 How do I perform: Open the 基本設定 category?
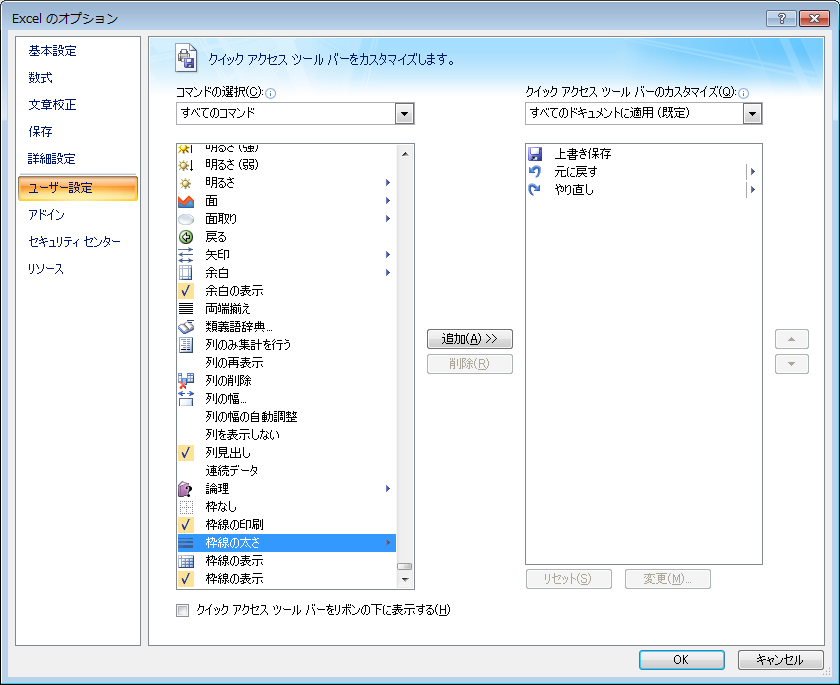click(x=52, y=51)
